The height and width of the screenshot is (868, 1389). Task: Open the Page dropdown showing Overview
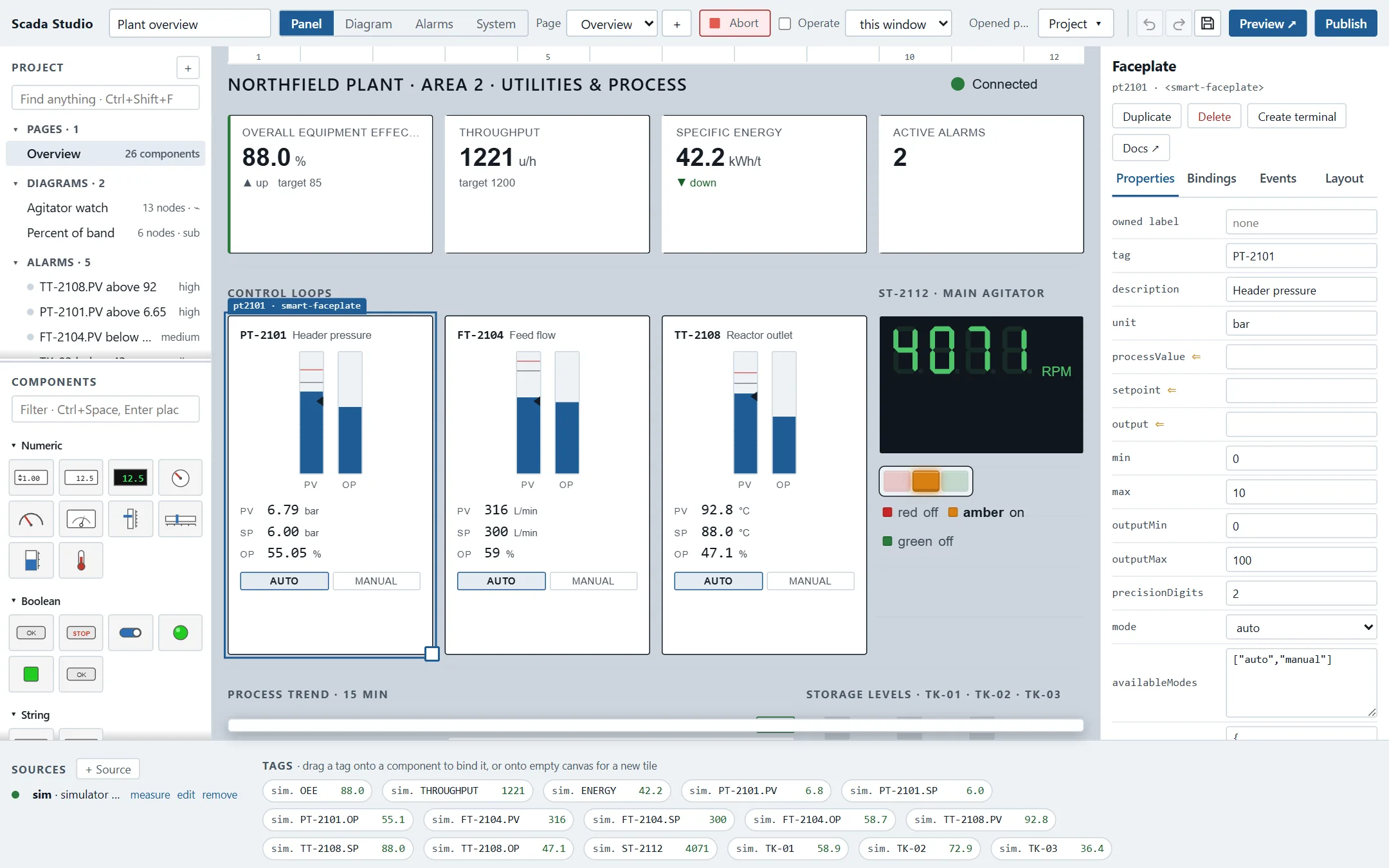point(612,24)
